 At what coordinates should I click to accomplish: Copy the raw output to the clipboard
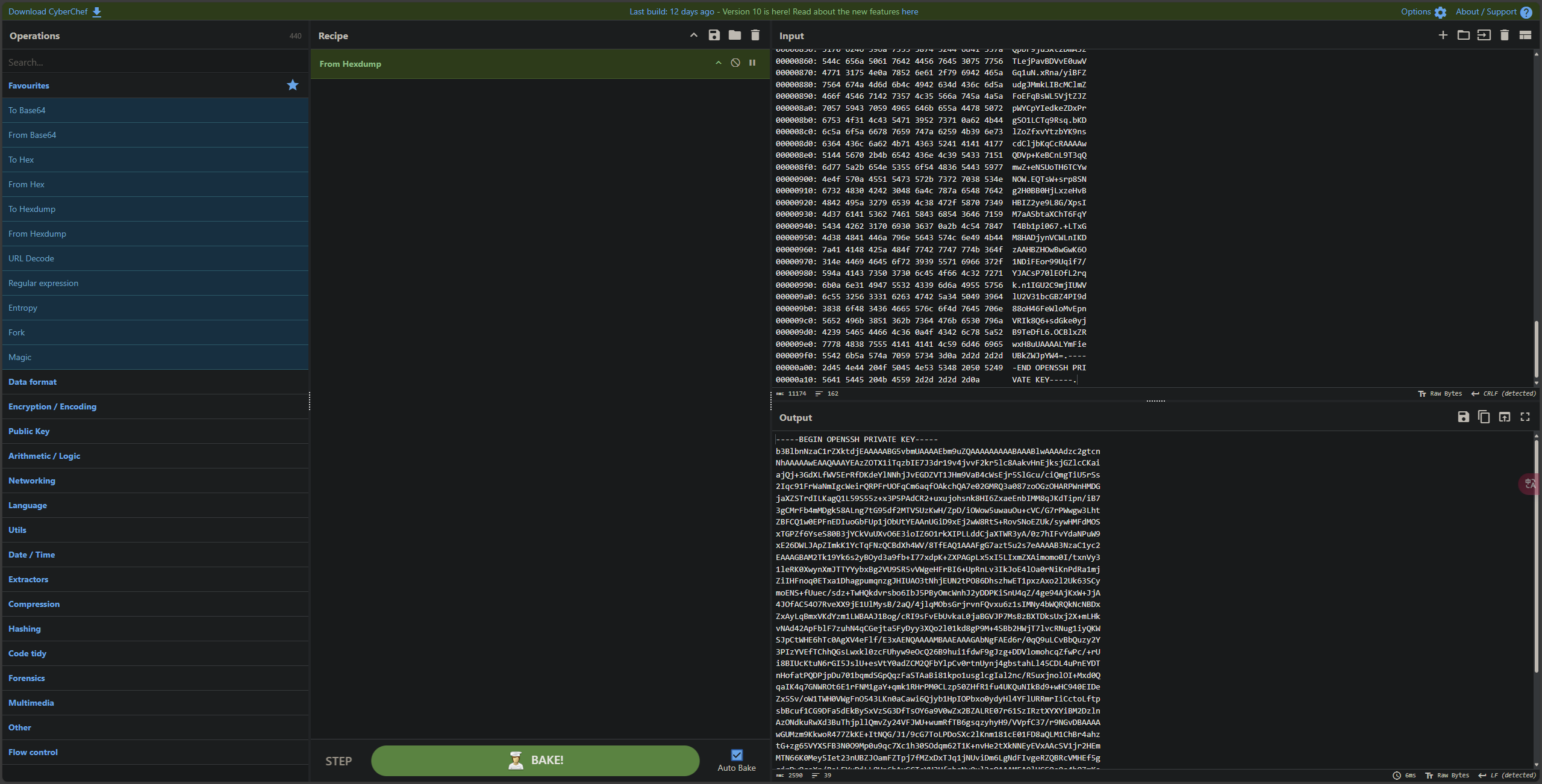pyautogui.click(x=1484, y=417)
